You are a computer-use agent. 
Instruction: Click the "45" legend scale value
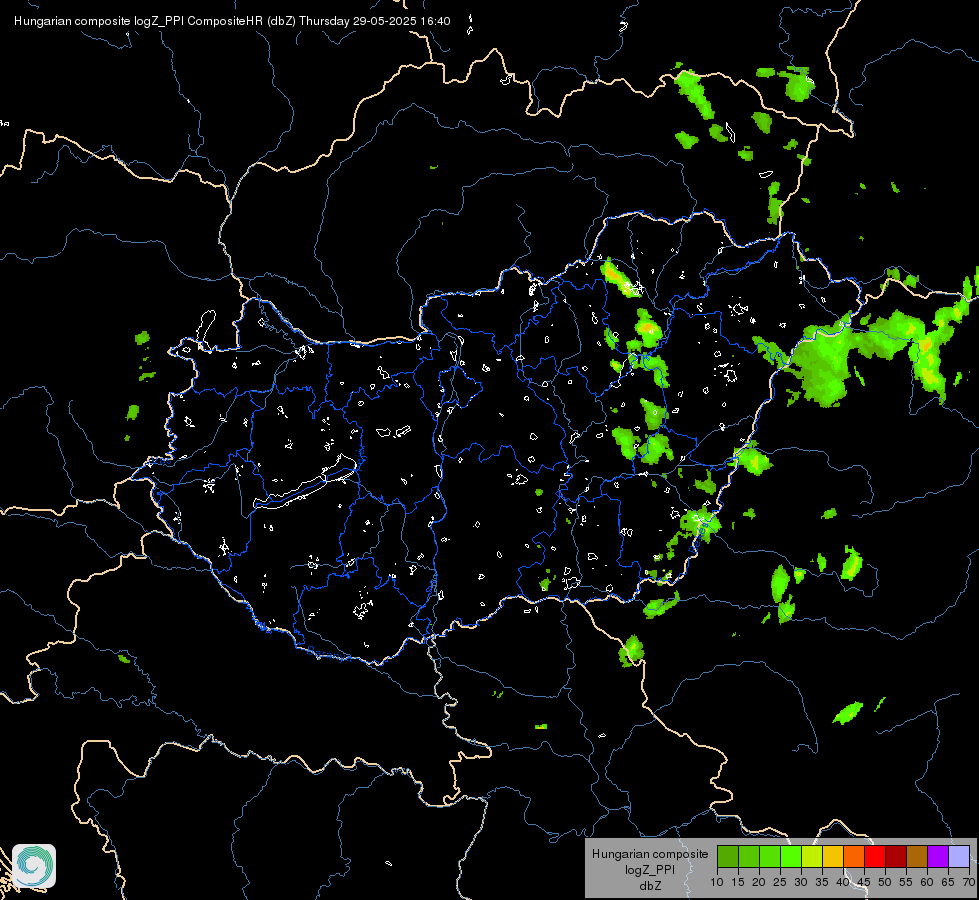coord(864,882)
